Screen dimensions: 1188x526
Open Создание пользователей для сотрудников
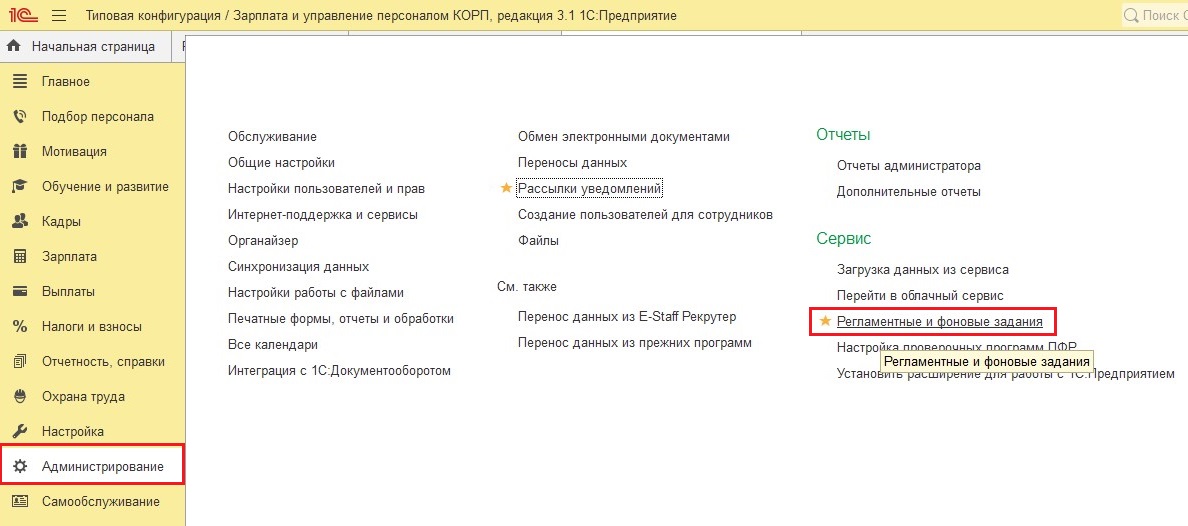click(646, 214)
